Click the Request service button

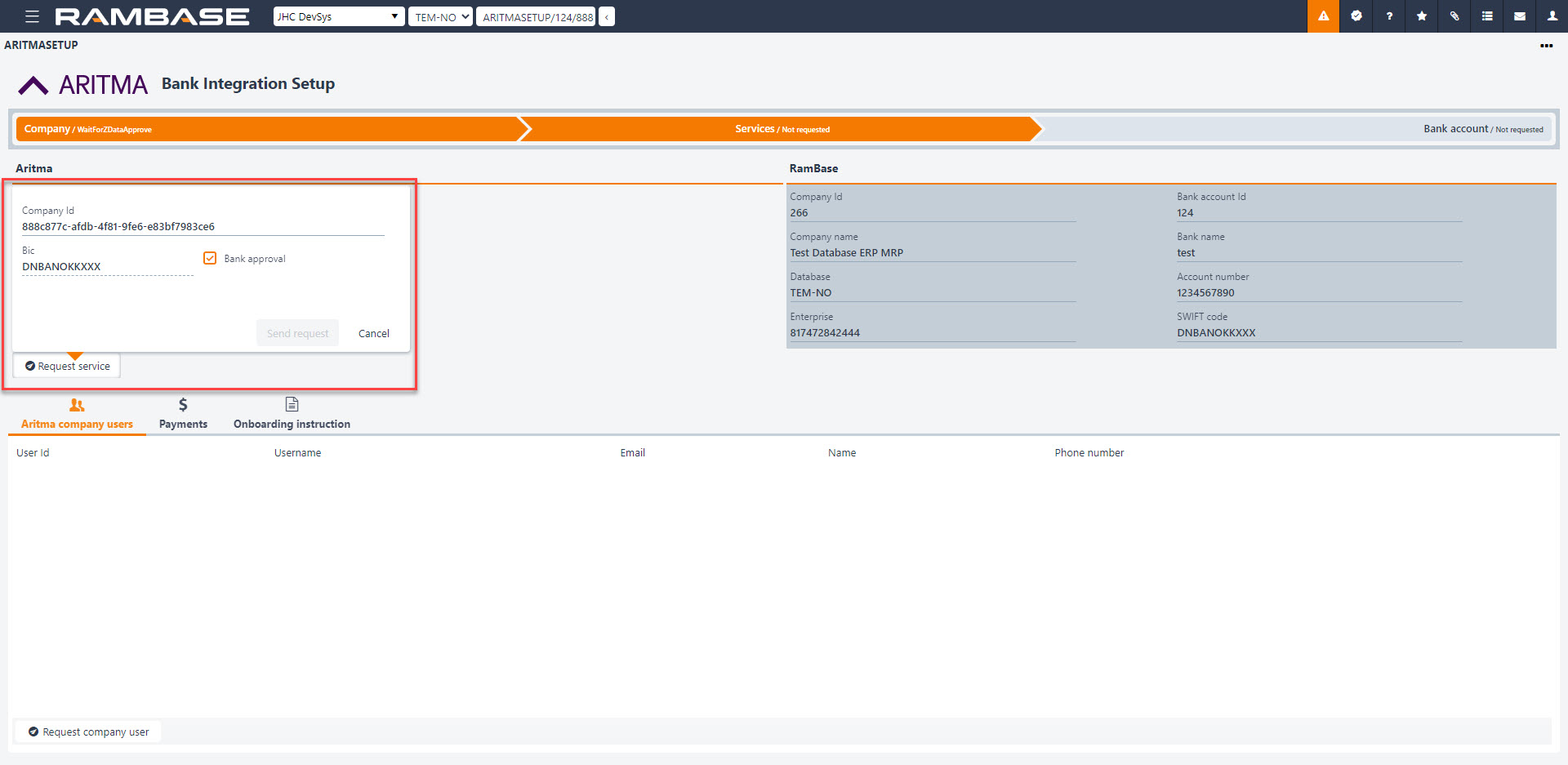(67, 366)
